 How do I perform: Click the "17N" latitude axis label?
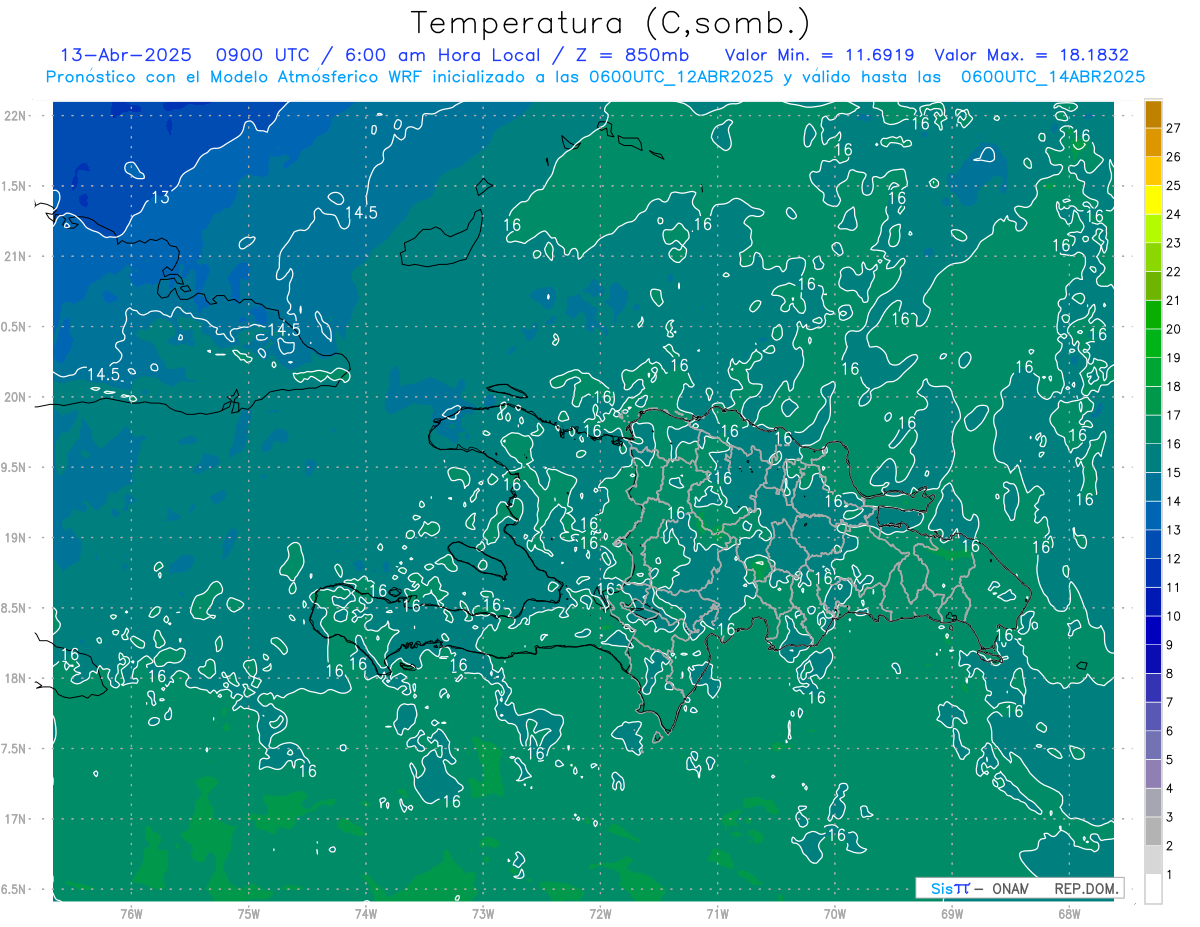pos(14,819)
